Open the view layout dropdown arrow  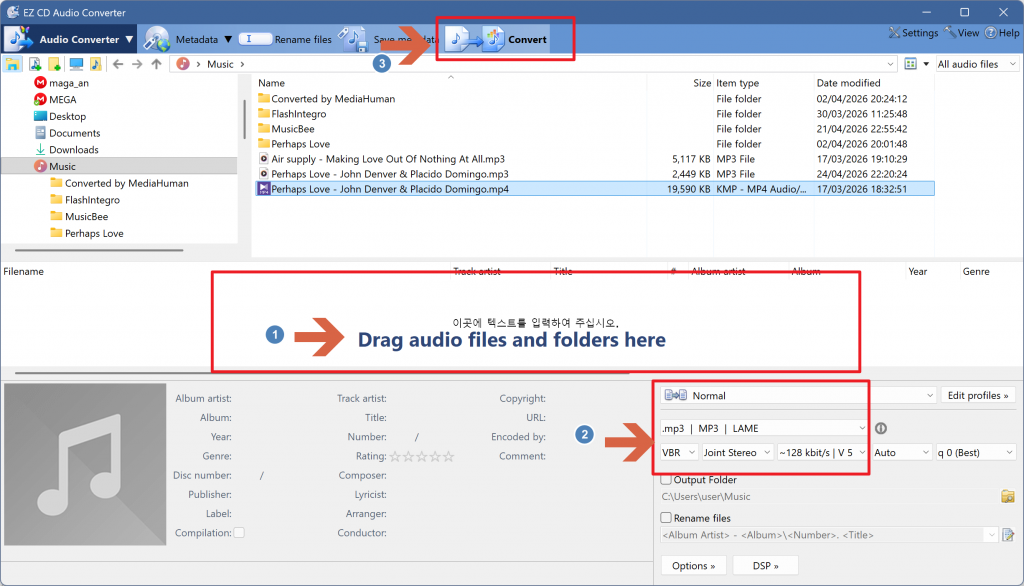pyautogui.click(x=926, y=64)
